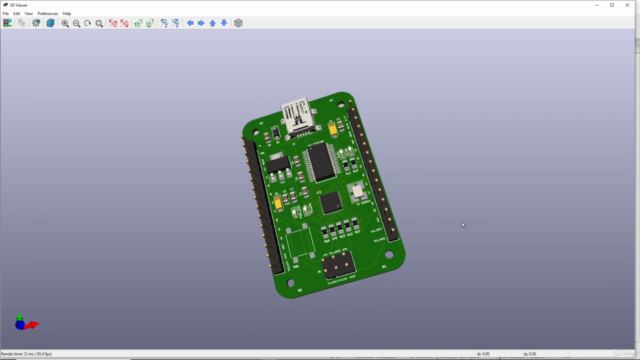Rotate X clockwise with the first red icon
640x360 pixels.
click(x=113, y=23)
